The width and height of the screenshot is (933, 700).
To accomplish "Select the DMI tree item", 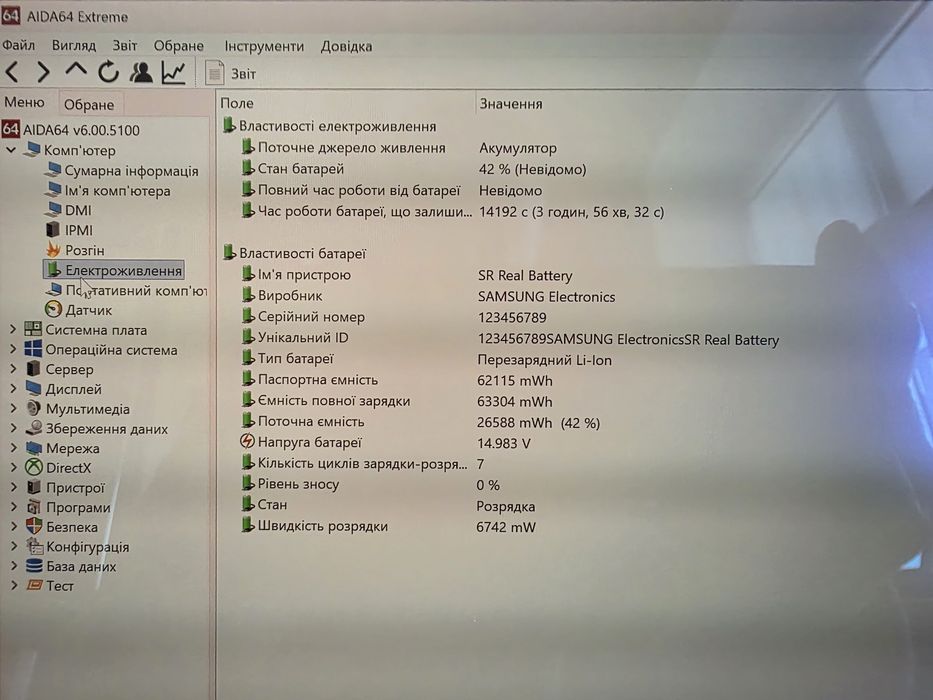I will click(x=78, y=211).
